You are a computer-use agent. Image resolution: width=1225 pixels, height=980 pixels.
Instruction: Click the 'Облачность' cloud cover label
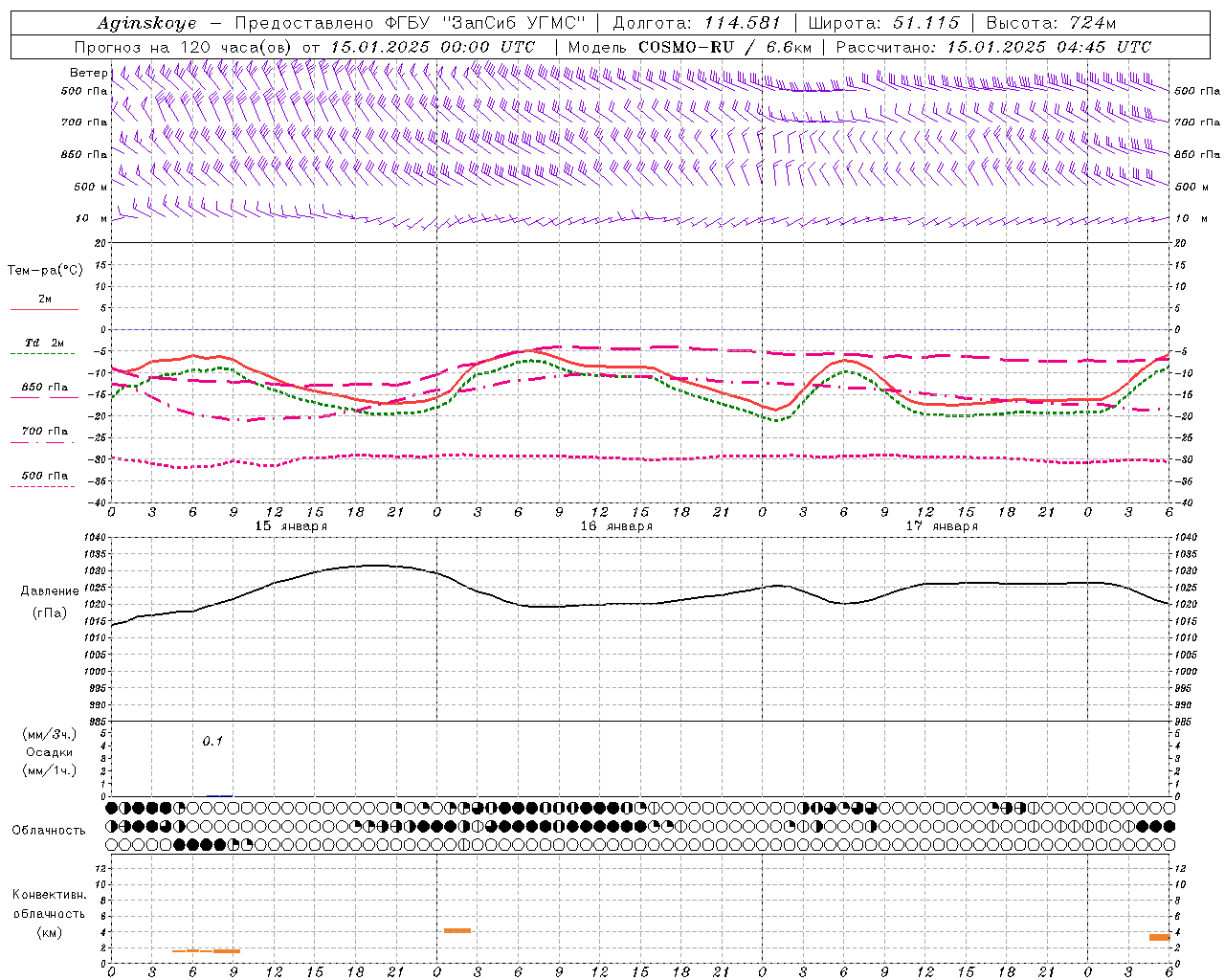49,830
